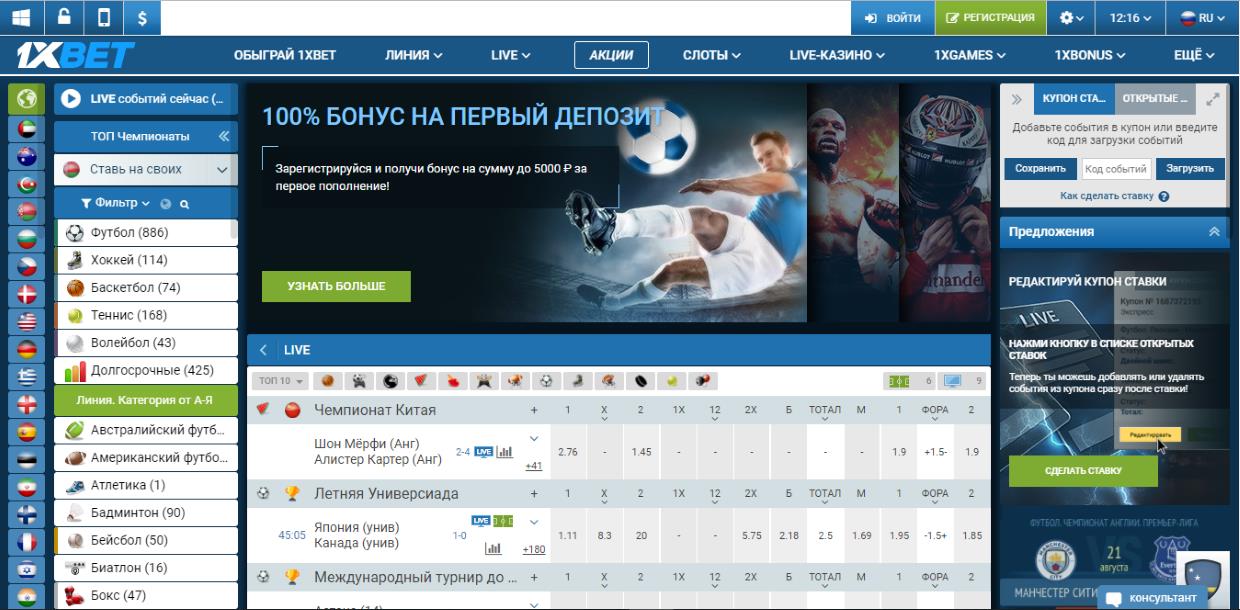Click the Загрузить coupon button
Image resolution: width=1240 pixels, height=610 pixels.
[x=1190, y=169]
